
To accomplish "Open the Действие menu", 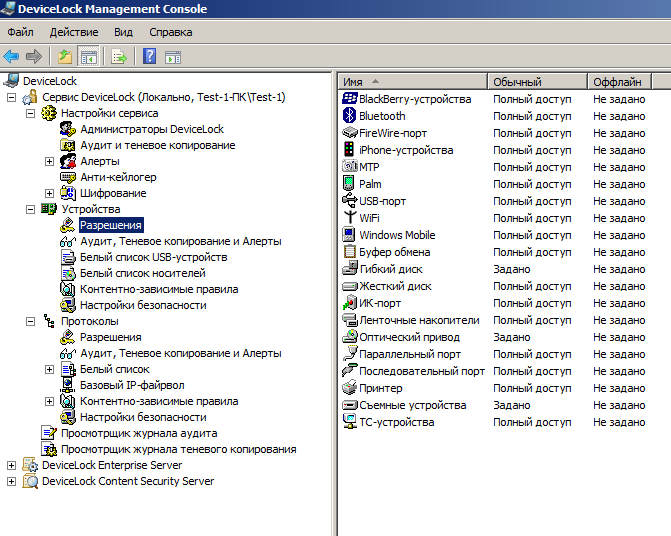I will pyautogui.click(x=74, y=32).
